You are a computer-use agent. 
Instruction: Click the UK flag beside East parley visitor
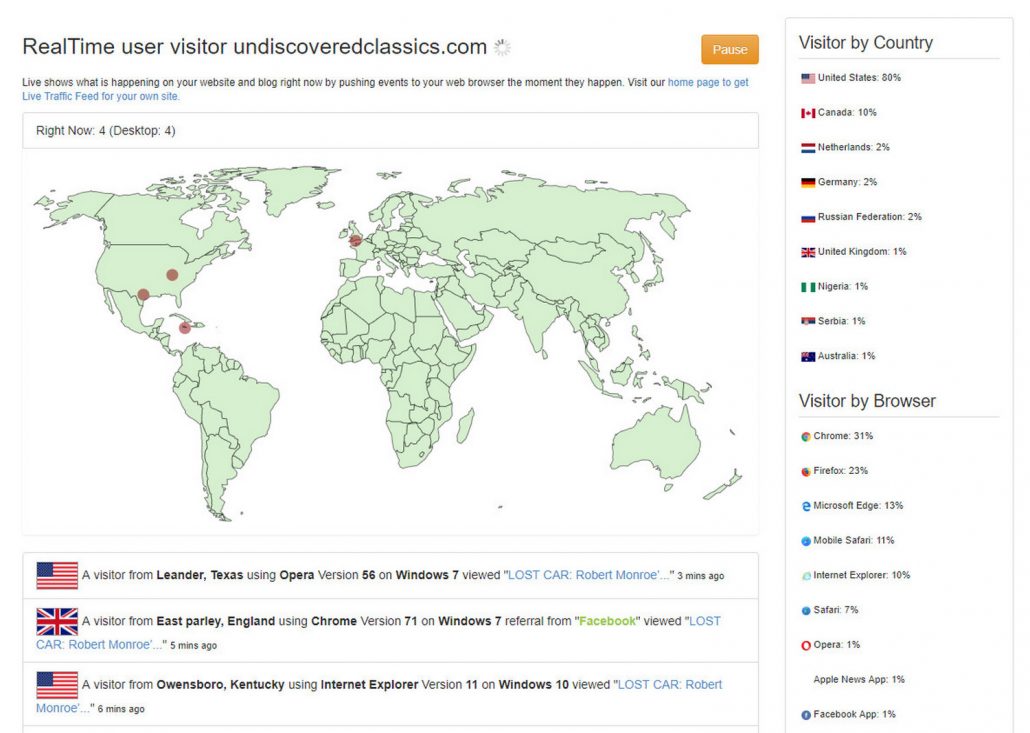[x=57, y=622]
